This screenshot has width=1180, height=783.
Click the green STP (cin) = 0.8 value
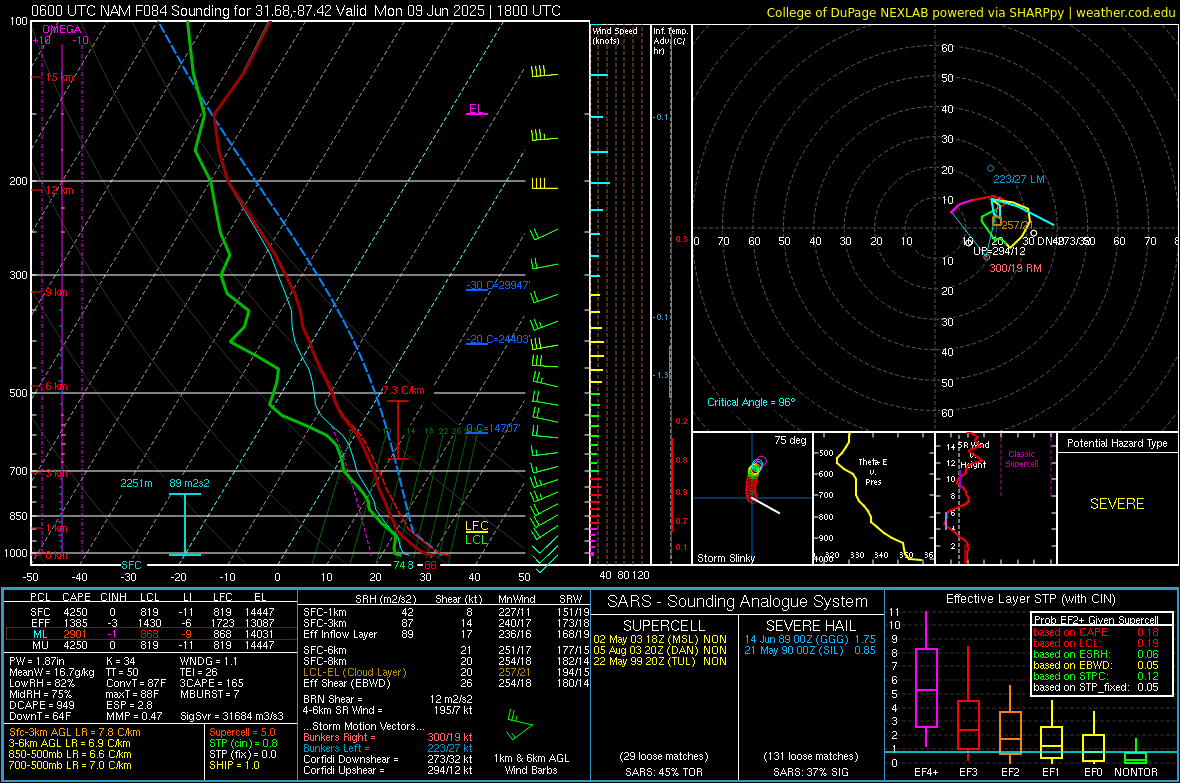(x=243, y=743)
